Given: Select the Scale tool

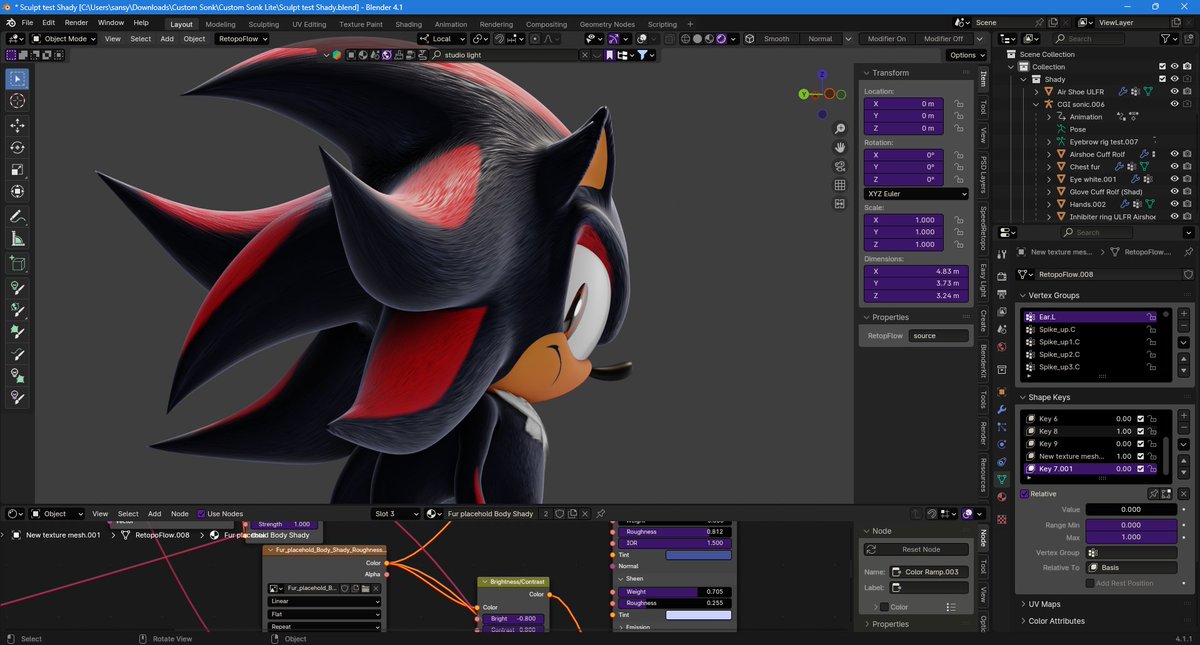Looking at the screenshot, I should (17, 169).
